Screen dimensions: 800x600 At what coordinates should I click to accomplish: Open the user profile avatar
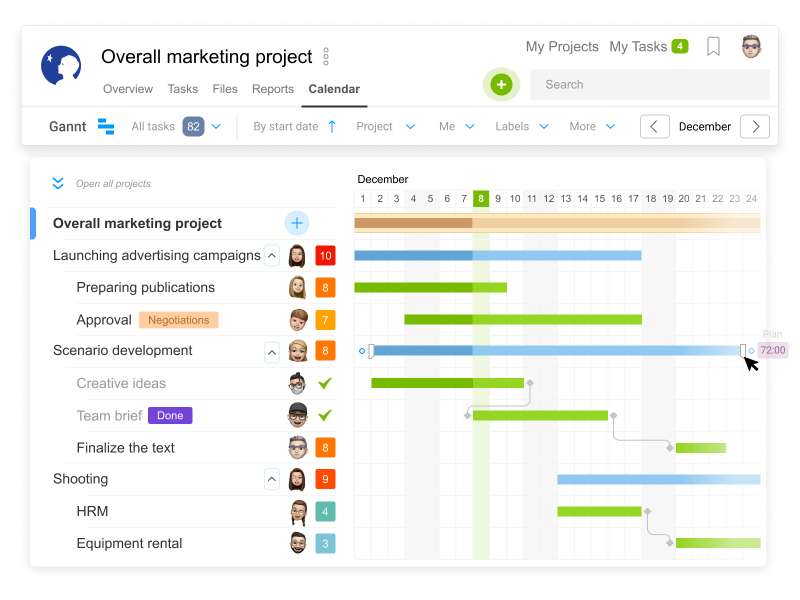point(751,47)
